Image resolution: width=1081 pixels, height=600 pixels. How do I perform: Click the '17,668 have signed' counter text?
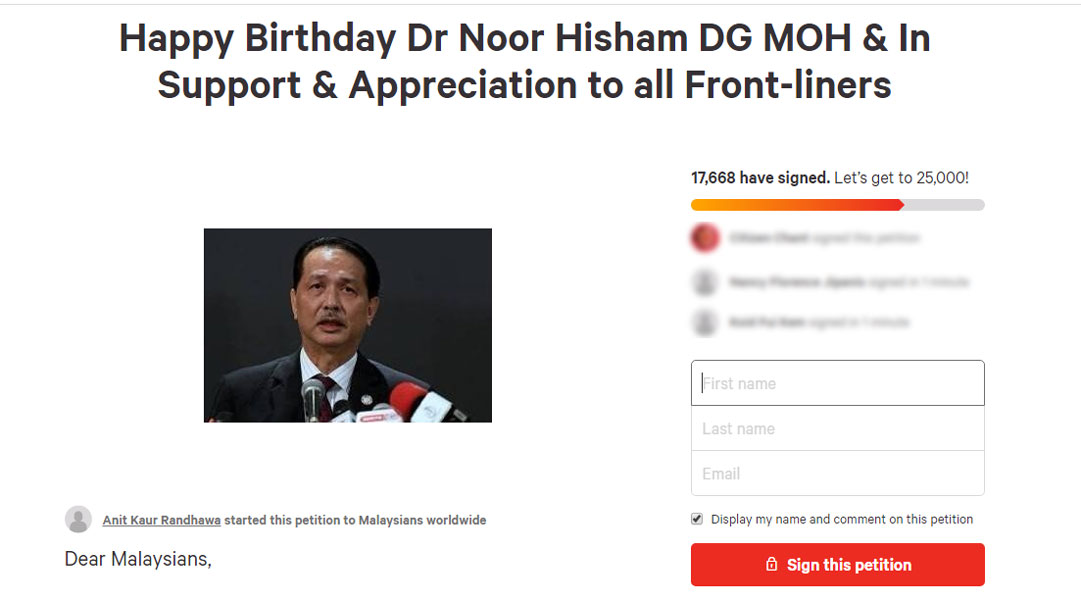tap(760, 178)
